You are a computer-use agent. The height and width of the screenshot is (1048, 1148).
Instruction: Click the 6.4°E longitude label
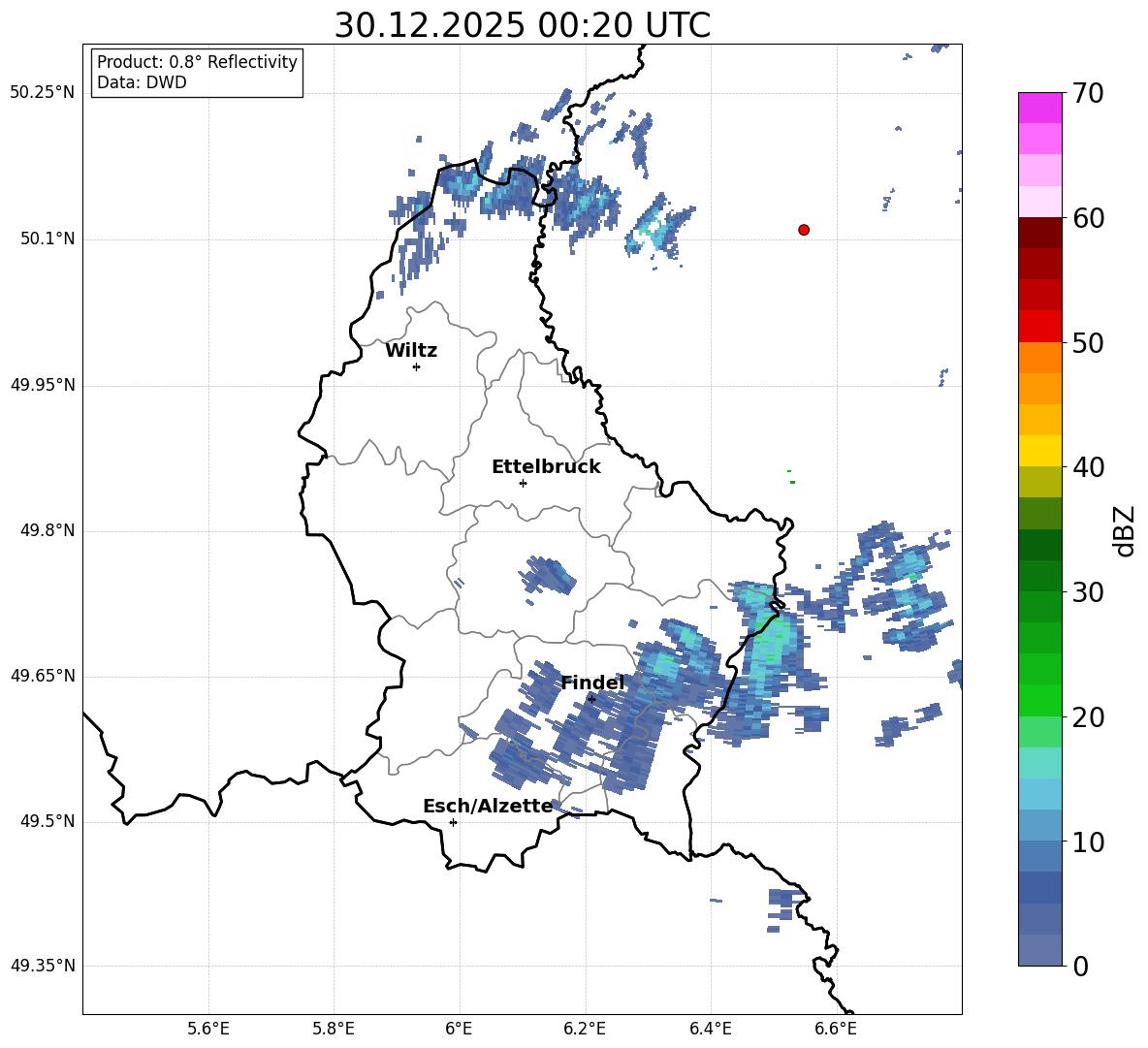(711, 1029)
